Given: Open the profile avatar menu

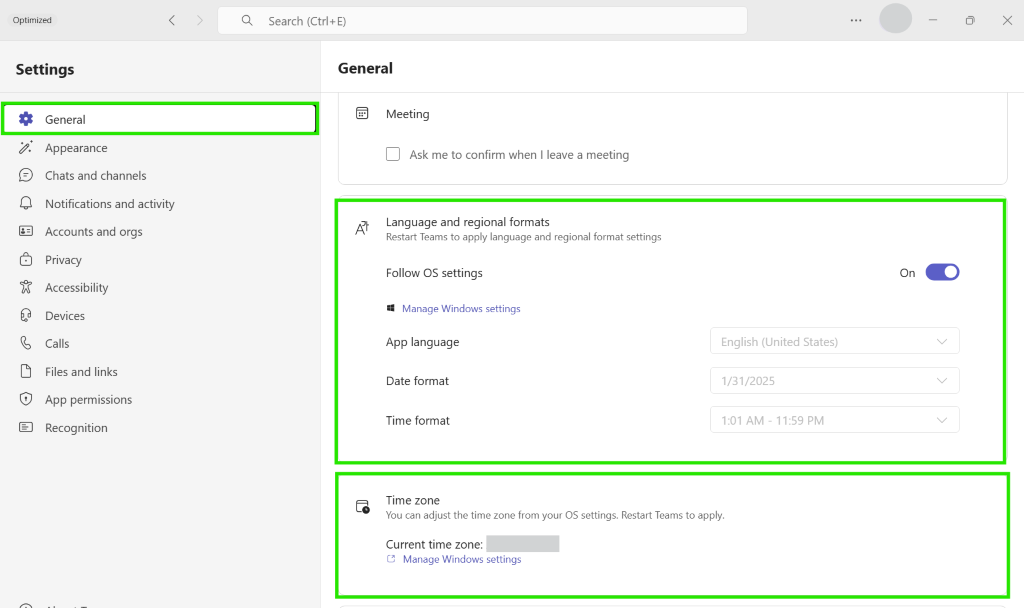Looking at the screenshot, I should 895,19.
